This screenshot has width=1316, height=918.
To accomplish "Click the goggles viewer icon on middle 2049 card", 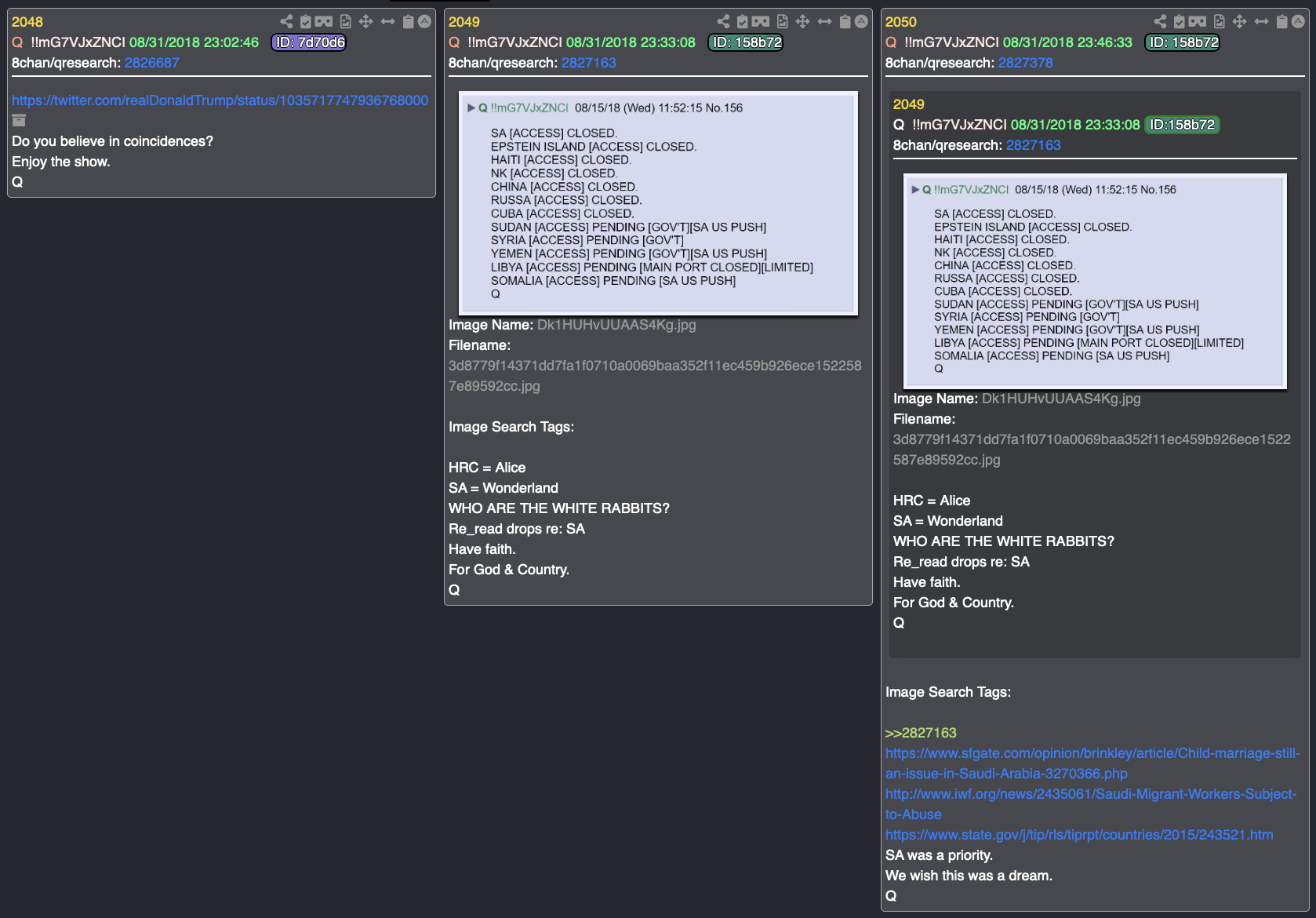I will [x=761, y=22].
